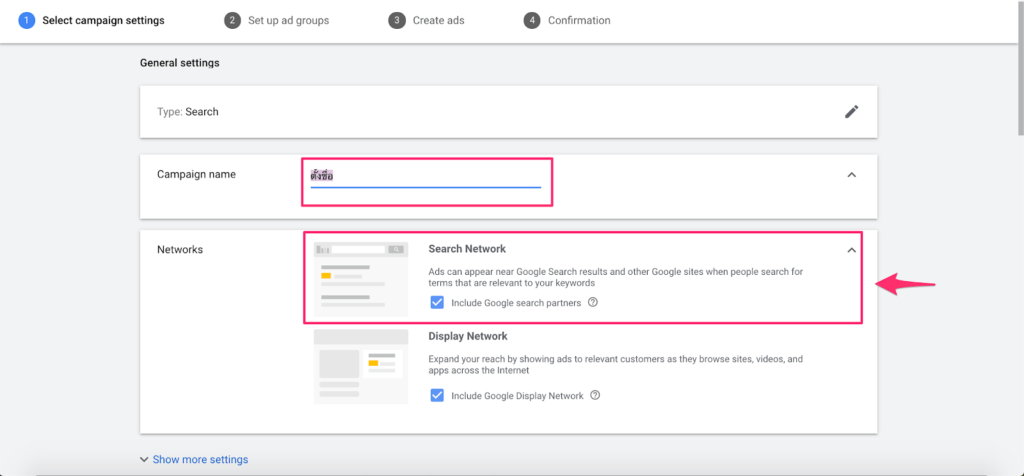Open help for Google search partners

593,302
